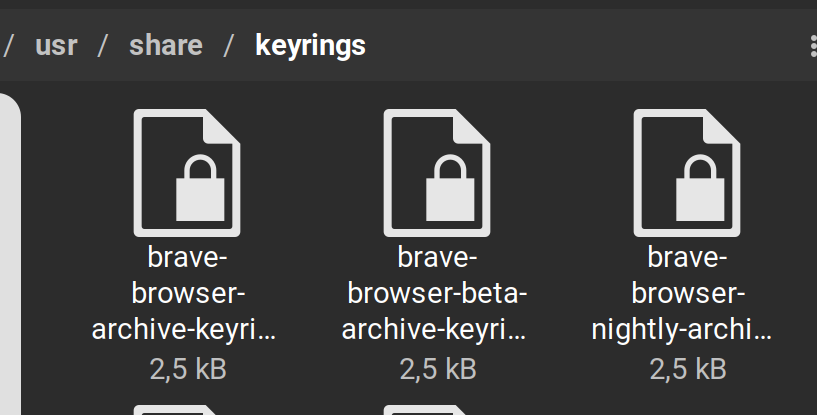This screenshot has height=415, width=817.
Task: Click the 2,5 kB size under brave-browser-beta
Action: (438, 370)
